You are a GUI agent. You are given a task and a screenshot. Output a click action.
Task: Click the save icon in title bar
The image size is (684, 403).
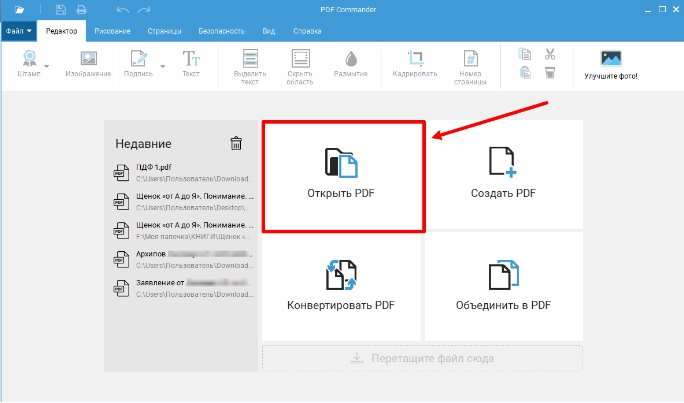click(x=62, y=10)
